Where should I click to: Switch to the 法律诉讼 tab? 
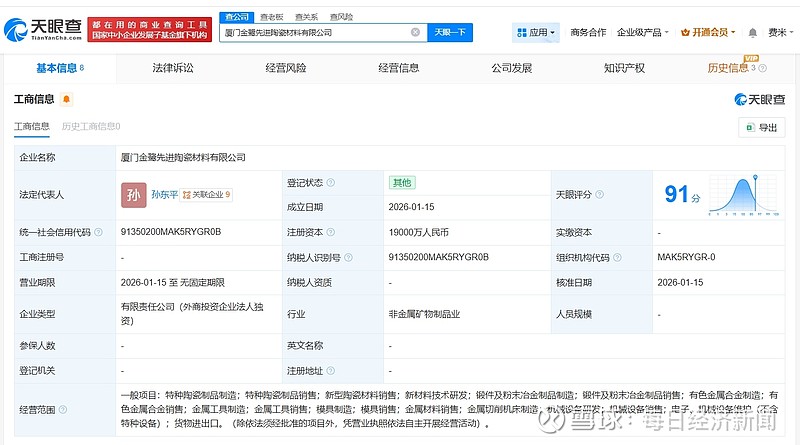(173, 68)
